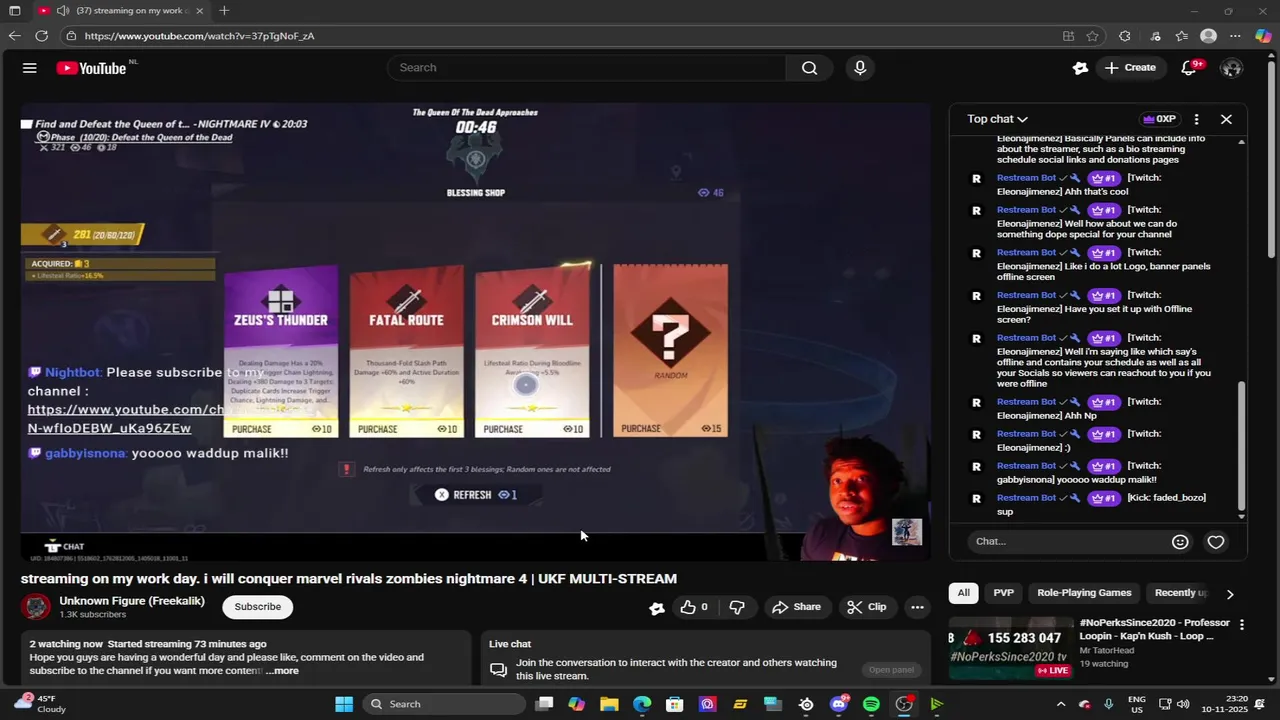Open the channel avatar beside Subscribe
Viewport: 1280px width, 720px height.
click(36, 607)
